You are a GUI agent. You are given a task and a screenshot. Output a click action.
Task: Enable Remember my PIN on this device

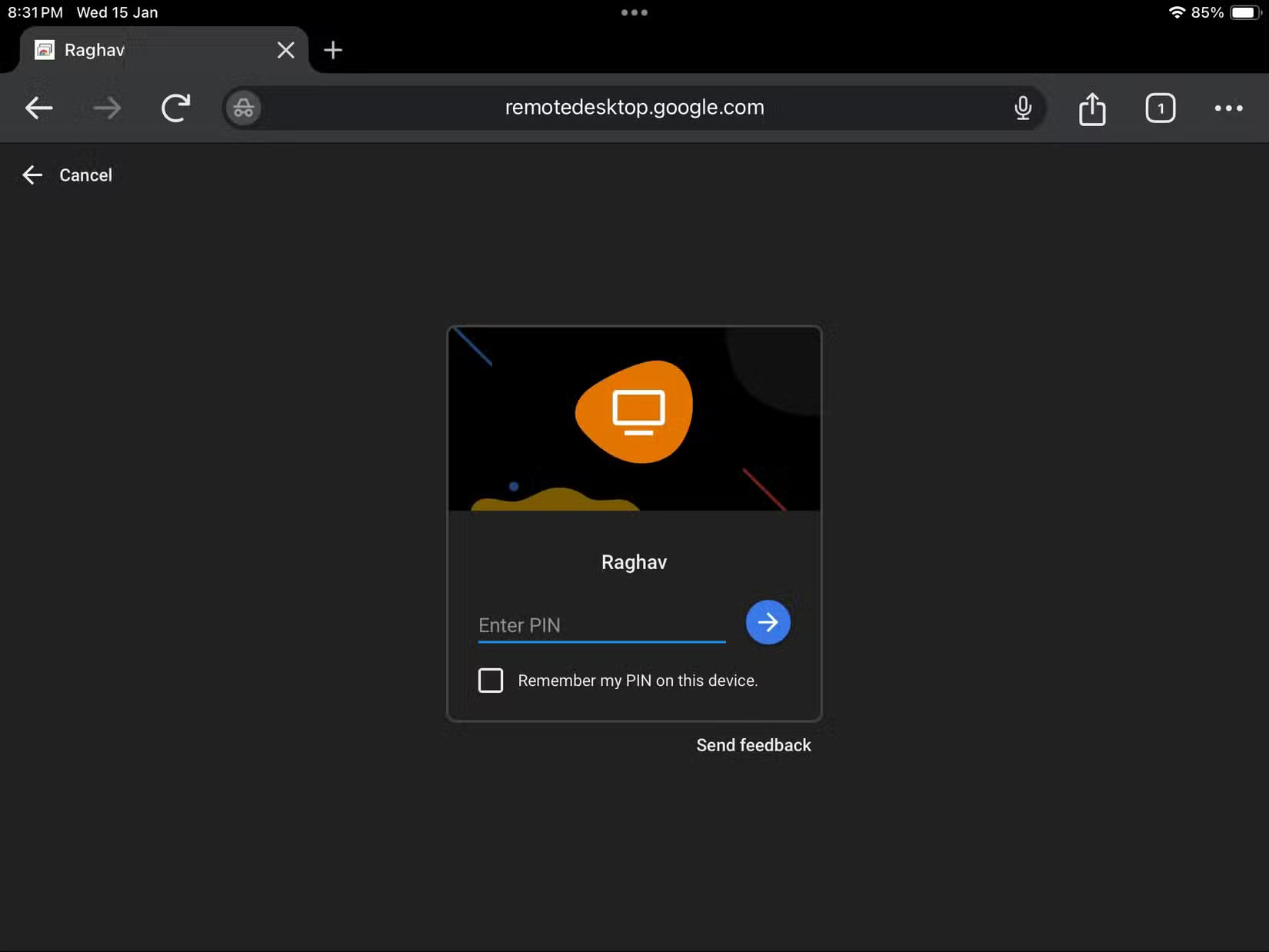[491, 680]
